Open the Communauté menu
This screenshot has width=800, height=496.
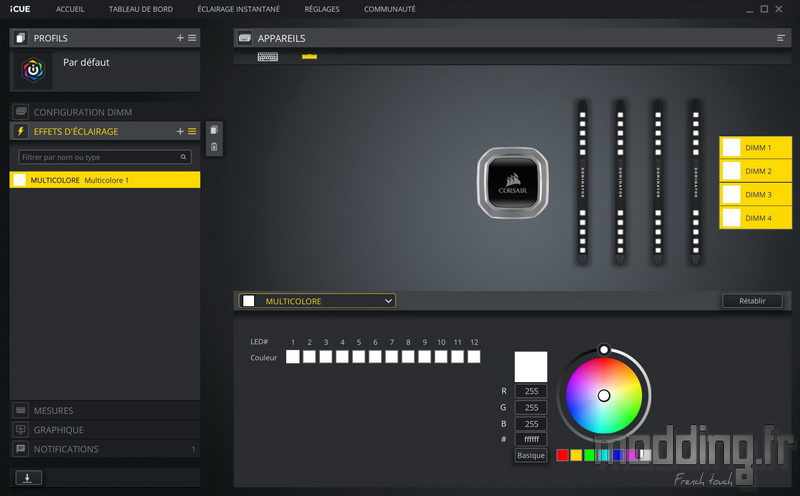coord(390,9)
